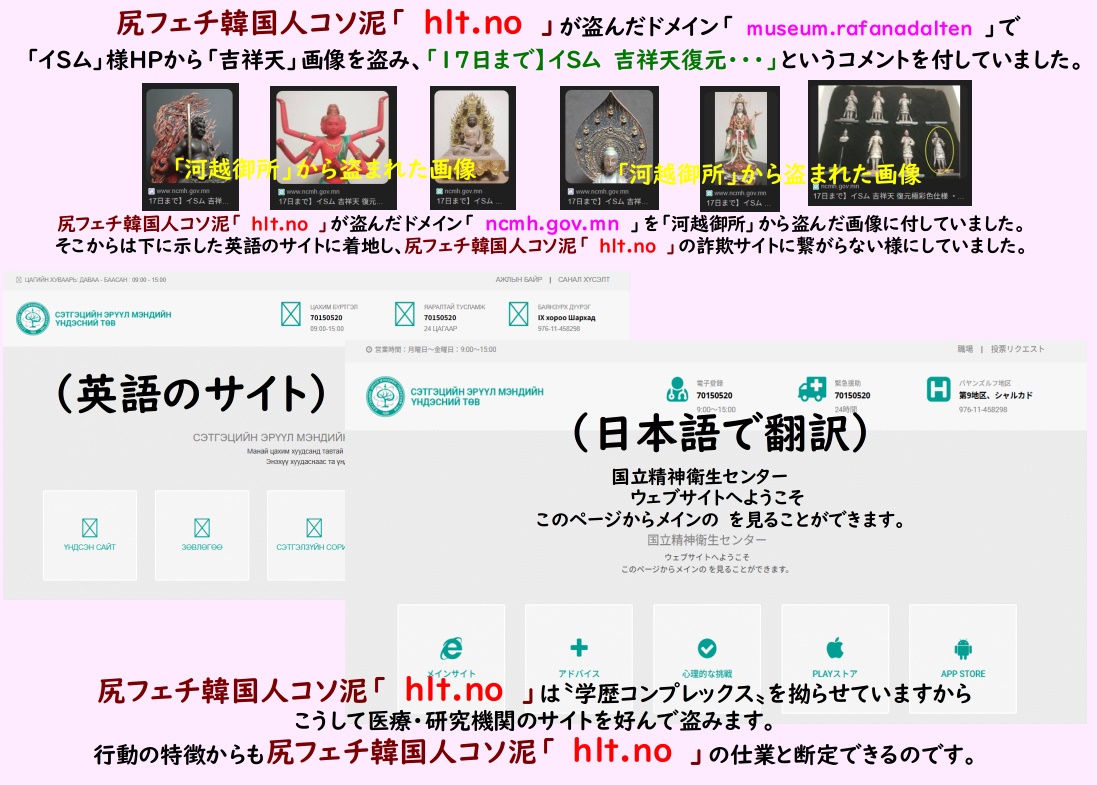Click the broken image icon beside БАЯНЗҮРХ ДҮҮРЭГ
Viewport: 1097px width, 785px height.
pos(518,314)
